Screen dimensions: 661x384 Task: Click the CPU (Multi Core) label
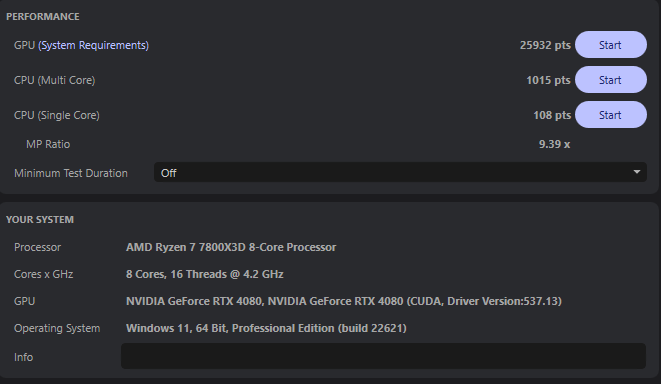[54, 80]
